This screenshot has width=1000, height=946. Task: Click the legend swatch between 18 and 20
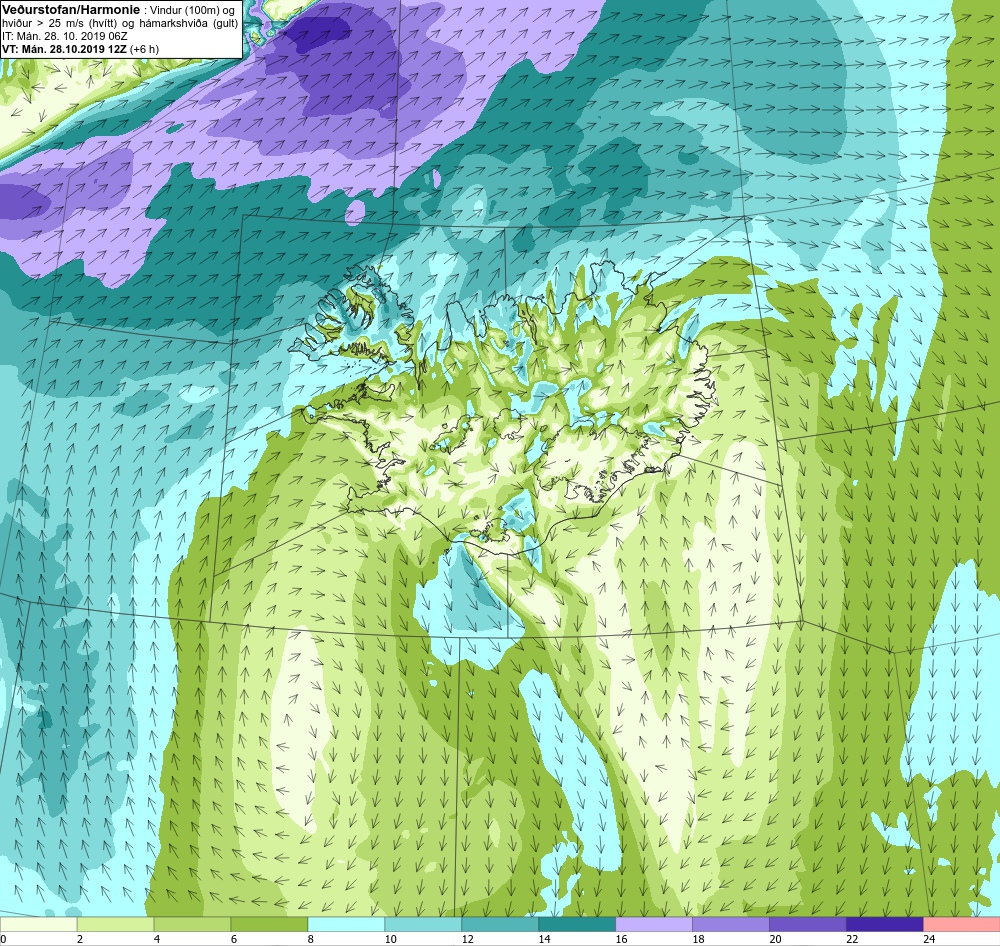point(731,924)
